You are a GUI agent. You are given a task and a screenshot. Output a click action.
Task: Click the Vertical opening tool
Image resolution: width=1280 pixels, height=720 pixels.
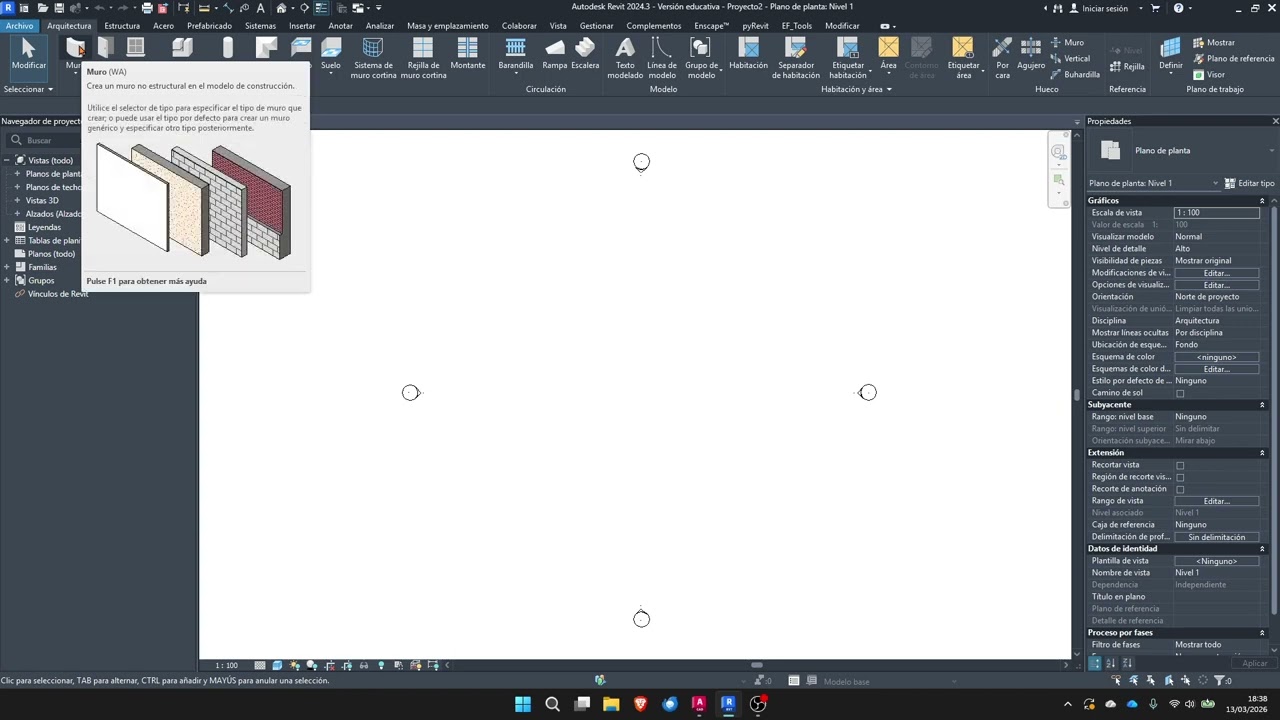(1070, 58)
